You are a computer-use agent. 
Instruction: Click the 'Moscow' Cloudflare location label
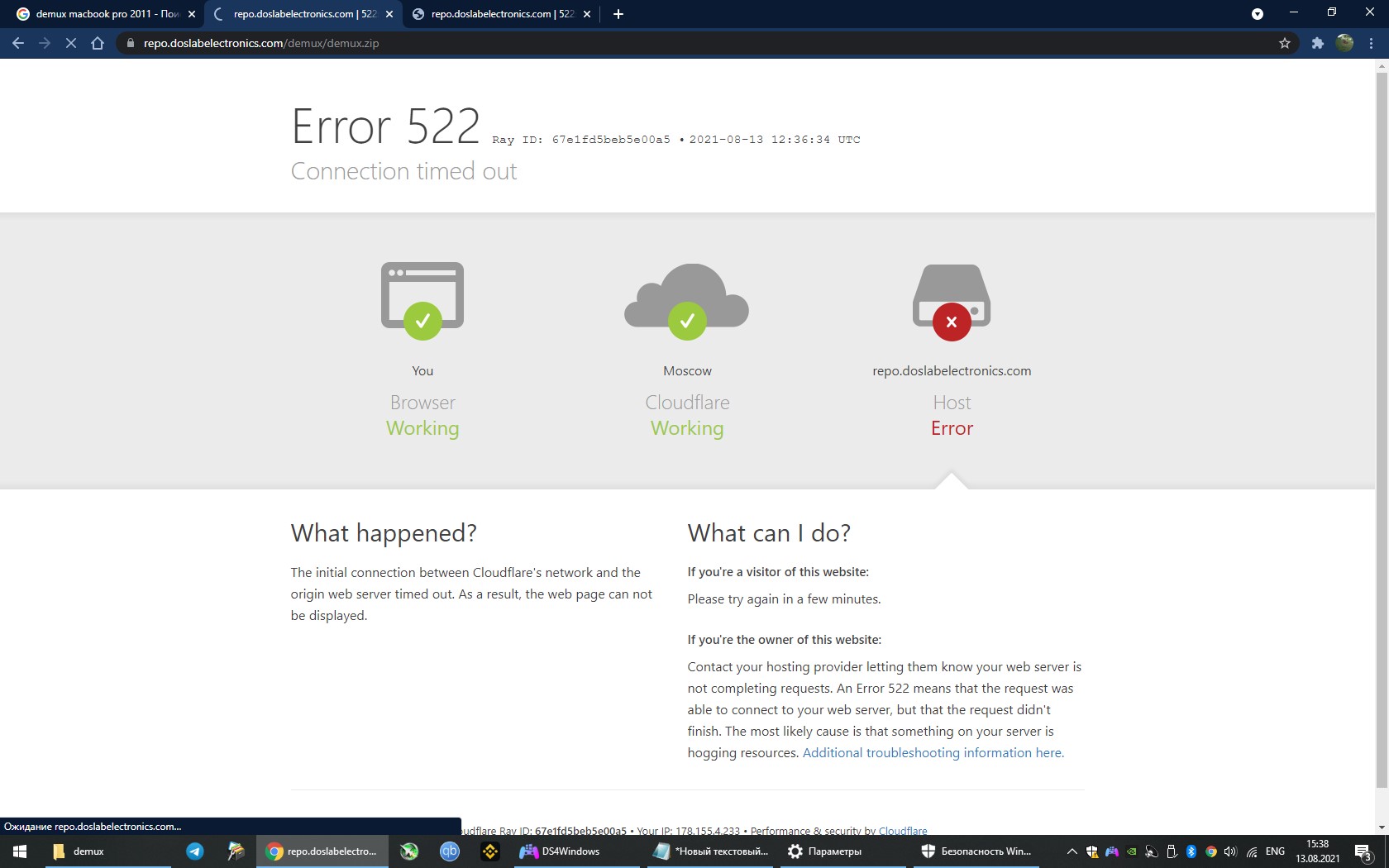pos(687,371)
